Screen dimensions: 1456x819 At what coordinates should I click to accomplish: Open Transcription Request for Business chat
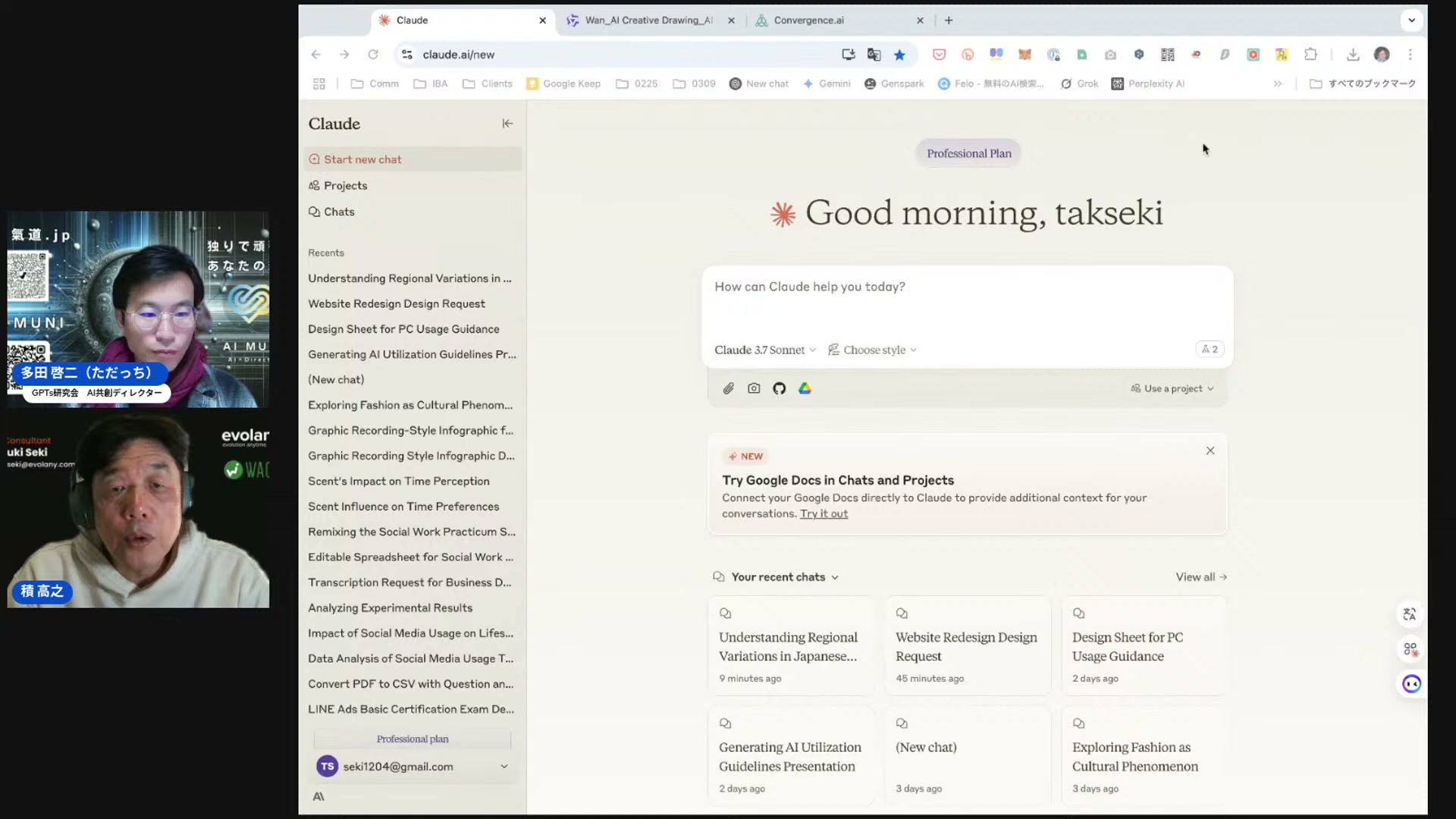pos(413,582)
